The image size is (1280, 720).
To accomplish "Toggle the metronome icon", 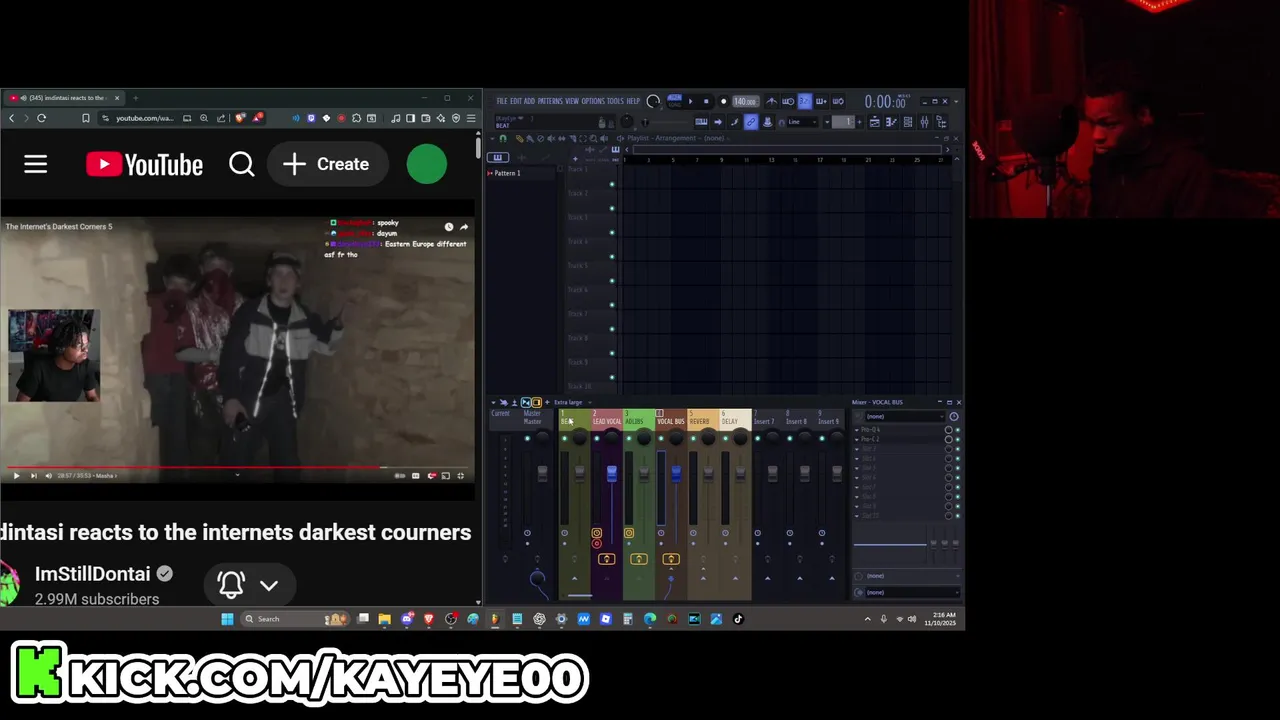I will (x=772, y=101).
